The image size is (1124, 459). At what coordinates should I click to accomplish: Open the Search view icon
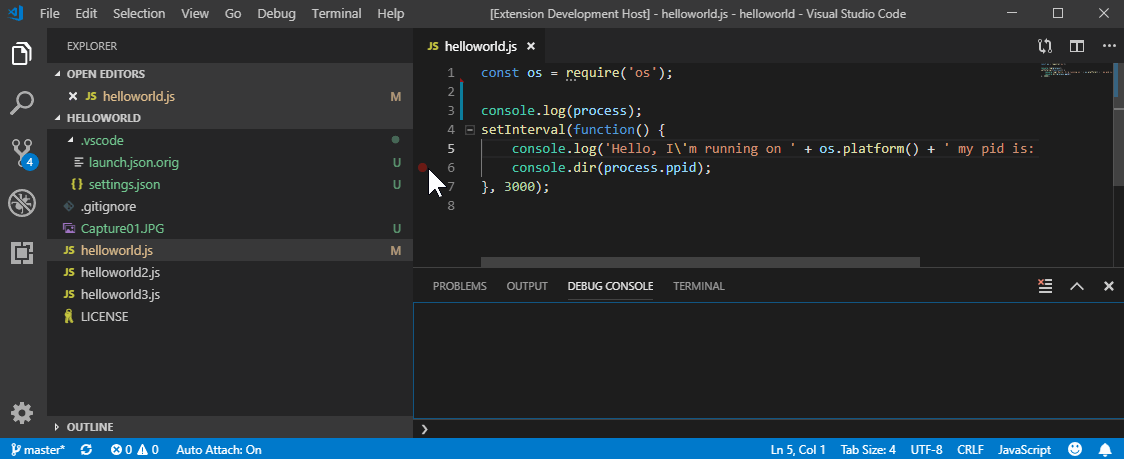coord(22,103)
